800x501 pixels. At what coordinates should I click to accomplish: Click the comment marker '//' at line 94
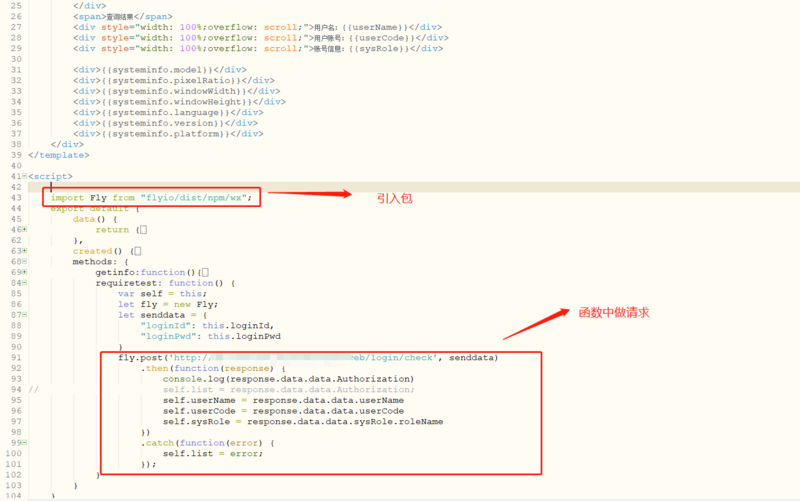[x=34, y=390]
